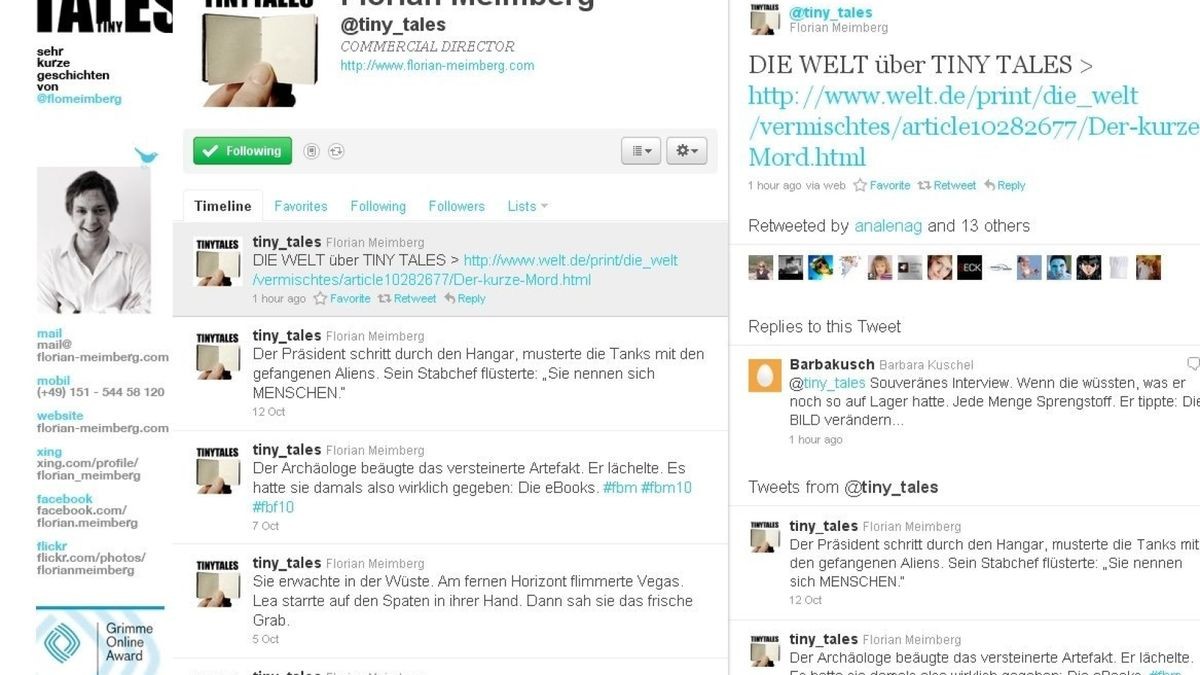Viewport: 1200px width, 675px height.
Task: Switch to the Favorites tab
Action: (x=300, y=206)
